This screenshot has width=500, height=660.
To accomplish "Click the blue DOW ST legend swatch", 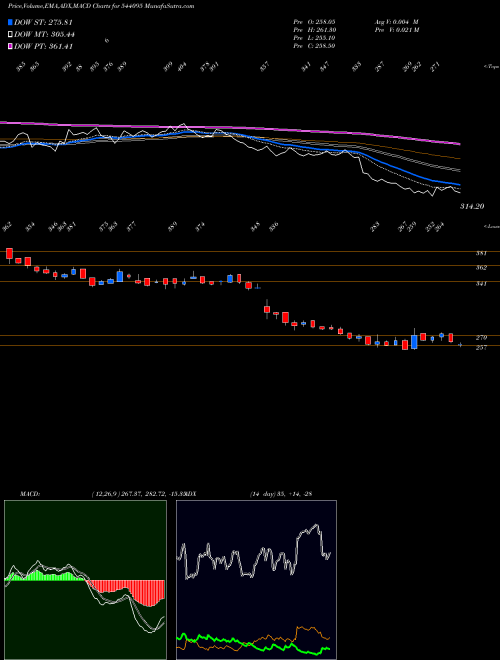I will tap(10, 22).
